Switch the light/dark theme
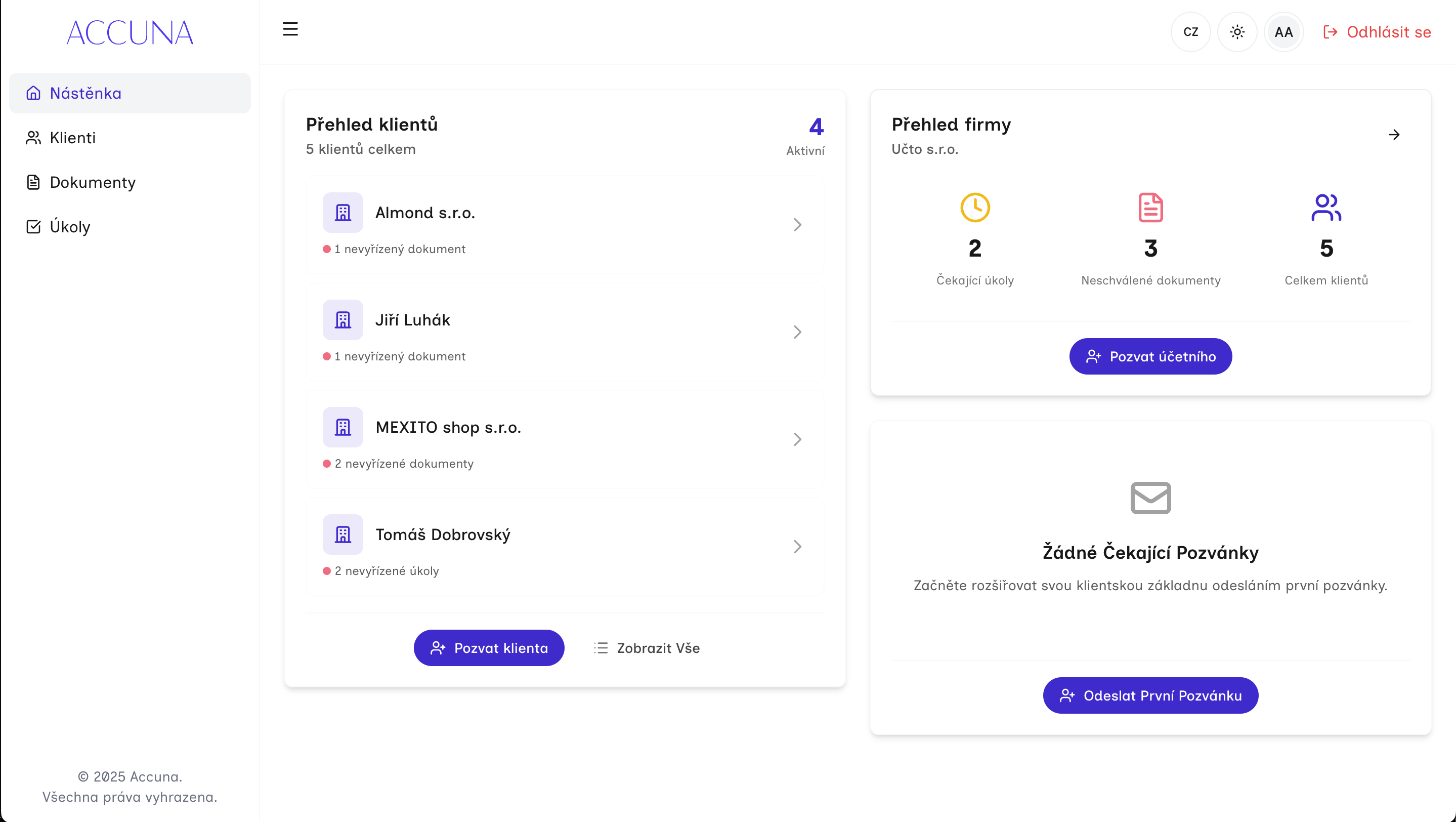Viewport: 1456px width, 822px height. click(1237, 32)
